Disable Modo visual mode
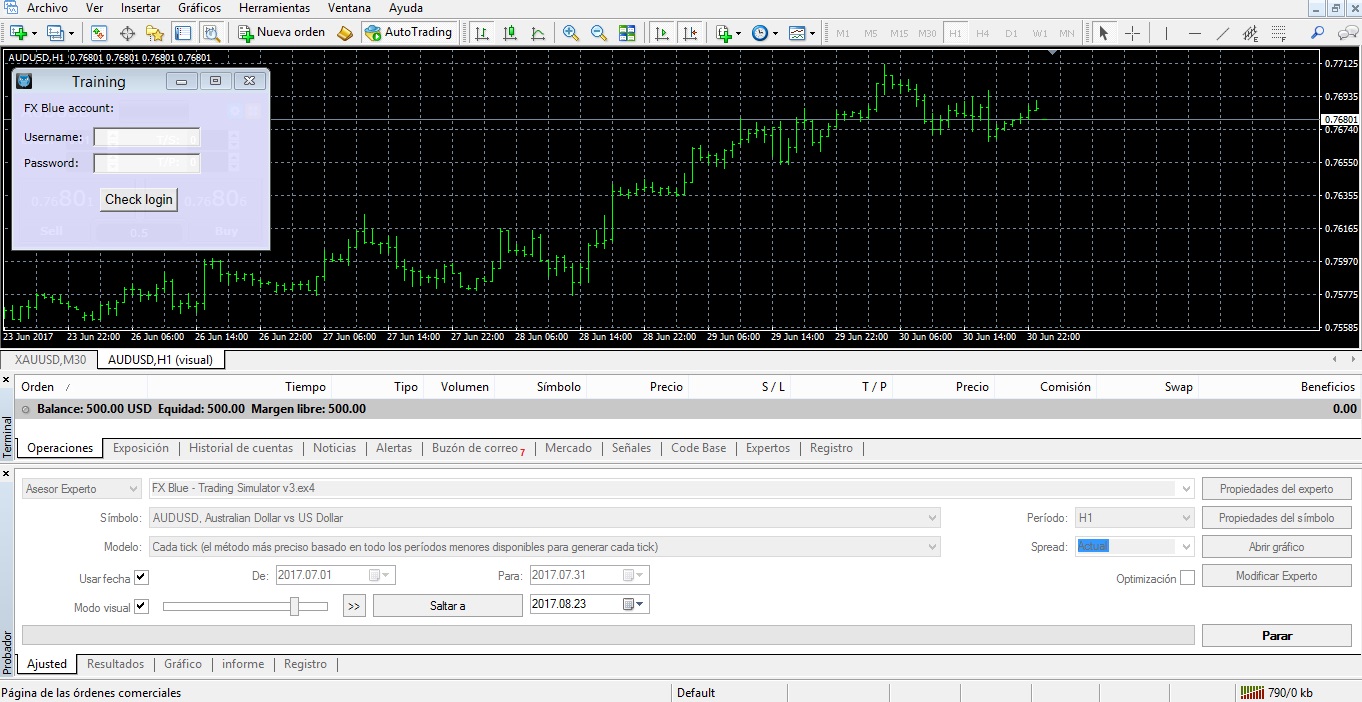This screenshot has height=702, width=1362. pyautogui.click(x=141, y=605)
